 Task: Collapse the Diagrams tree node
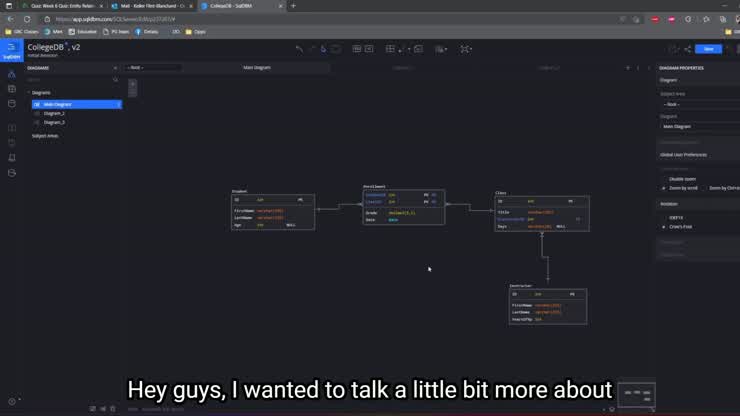coord(29,93)
